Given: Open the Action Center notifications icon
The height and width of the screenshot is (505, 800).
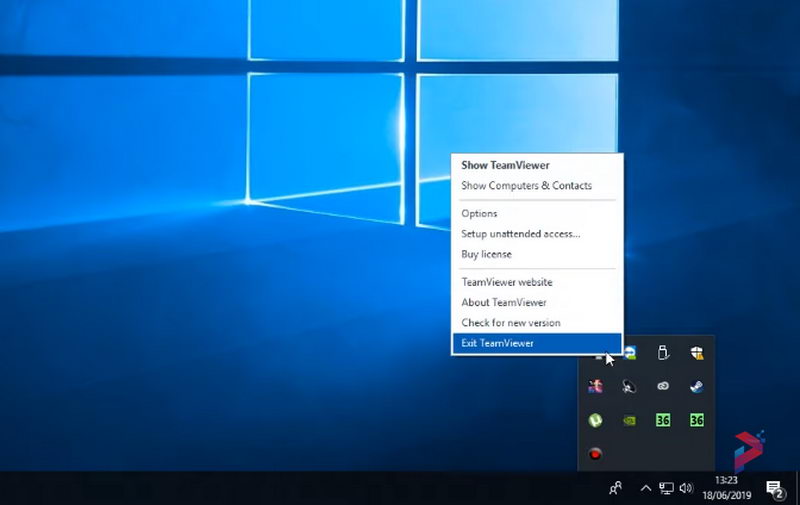Looking at the screenshot, I should [774, 488].
